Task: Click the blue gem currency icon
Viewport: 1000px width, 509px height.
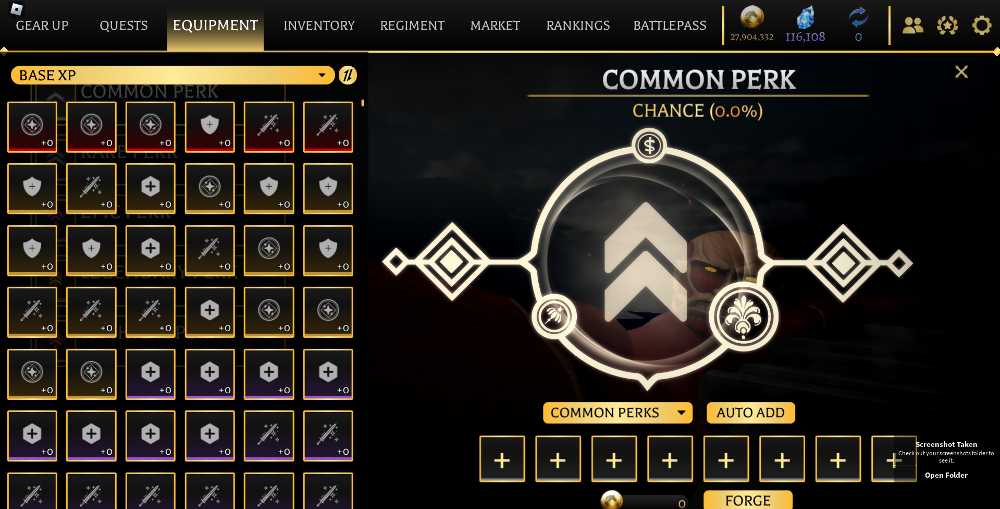Action: [x=806, y=17]
